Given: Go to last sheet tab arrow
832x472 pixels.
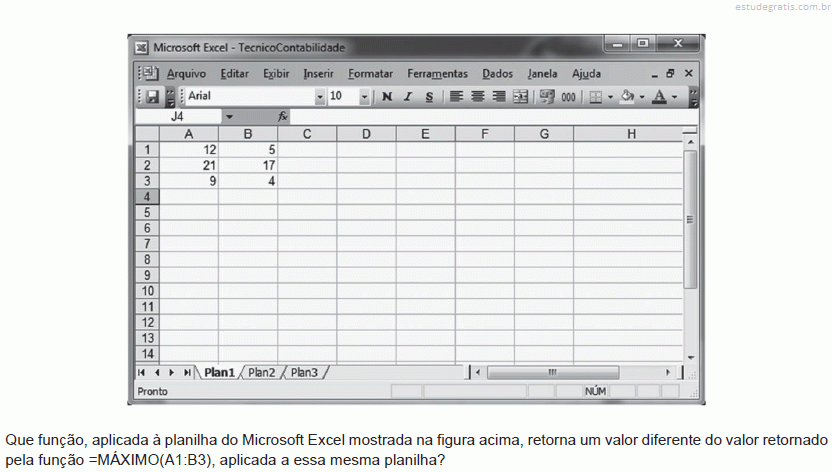Looking at the screenshot, I should (187, 373).
